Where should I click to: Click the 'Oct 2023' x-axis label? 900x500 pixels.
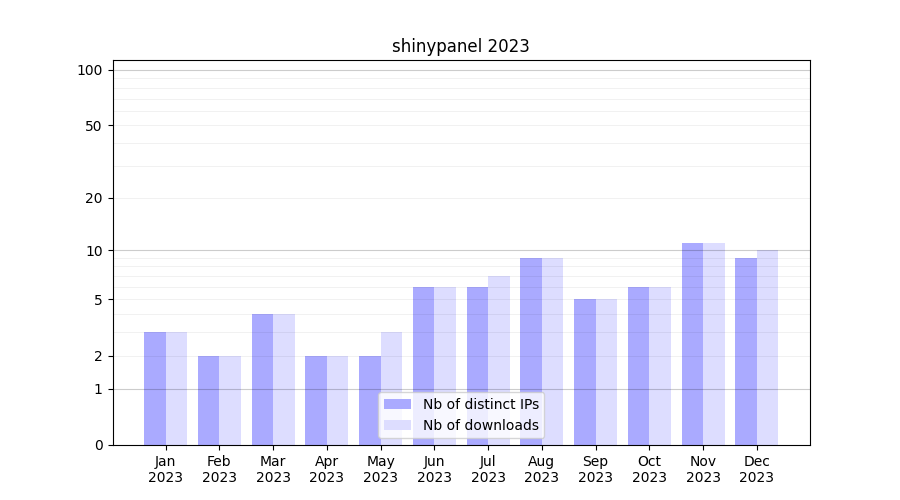coord(649,469)
